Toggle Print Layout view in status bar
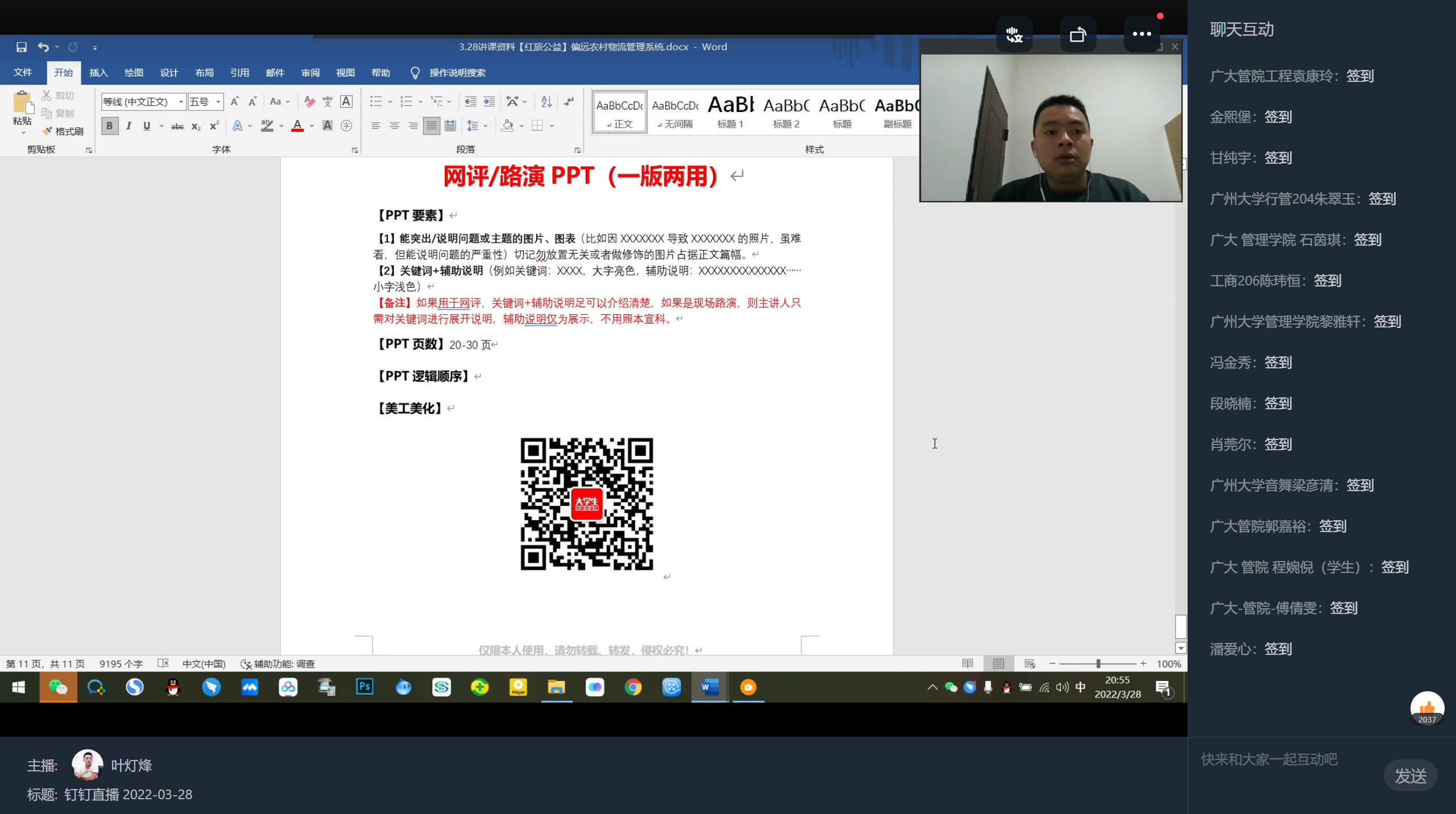1456x814 pixels. tap(998, 663)
